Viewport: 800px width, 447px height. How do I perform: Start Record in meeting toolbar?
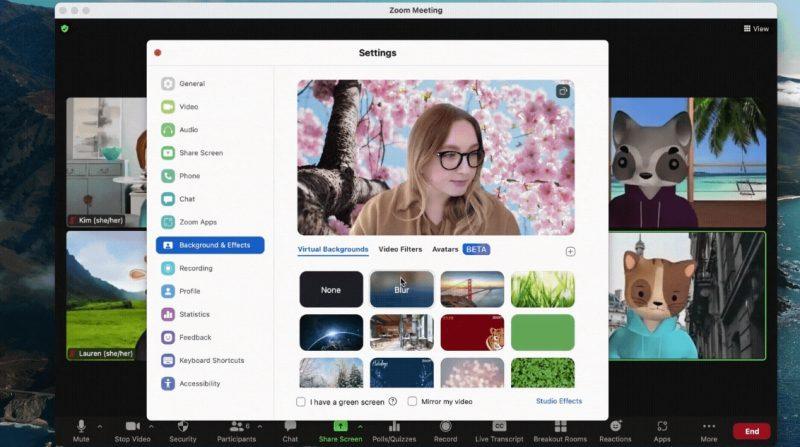coord(445,431)
